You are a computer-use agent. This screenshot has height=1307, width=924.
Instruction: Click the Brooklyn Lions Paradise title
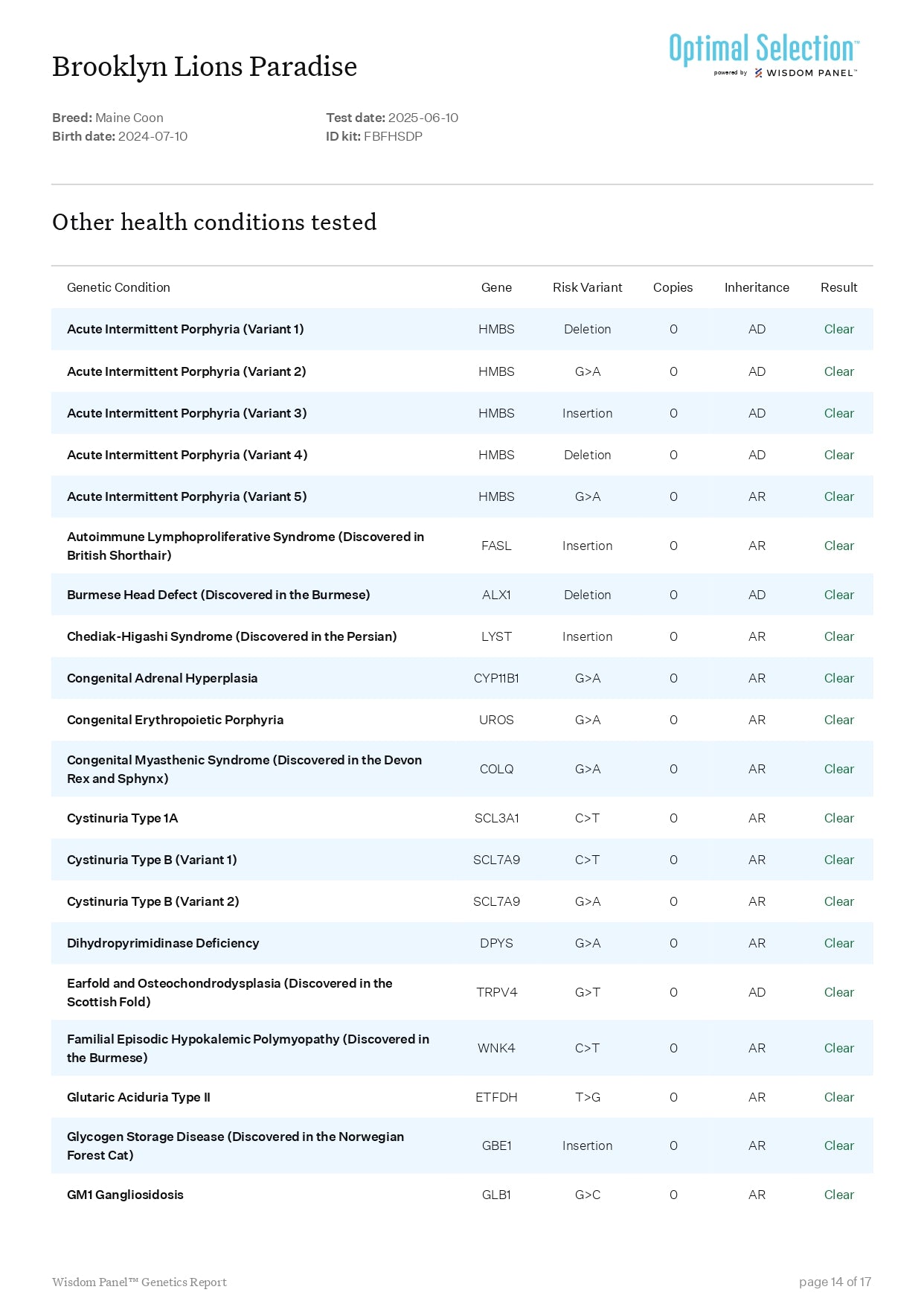tap(205, 67)
